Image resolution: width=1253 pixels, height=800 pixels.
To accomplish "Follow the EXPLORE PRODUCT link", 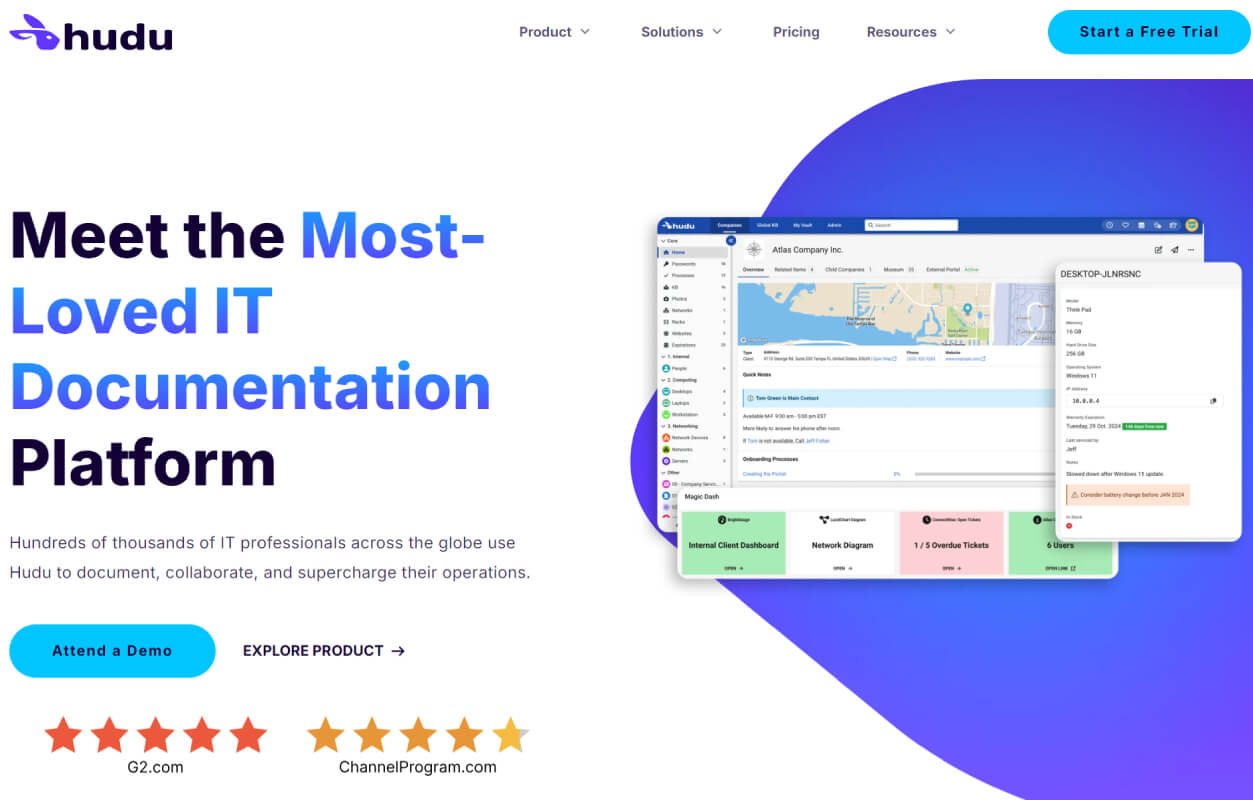I will coord(324,651).
